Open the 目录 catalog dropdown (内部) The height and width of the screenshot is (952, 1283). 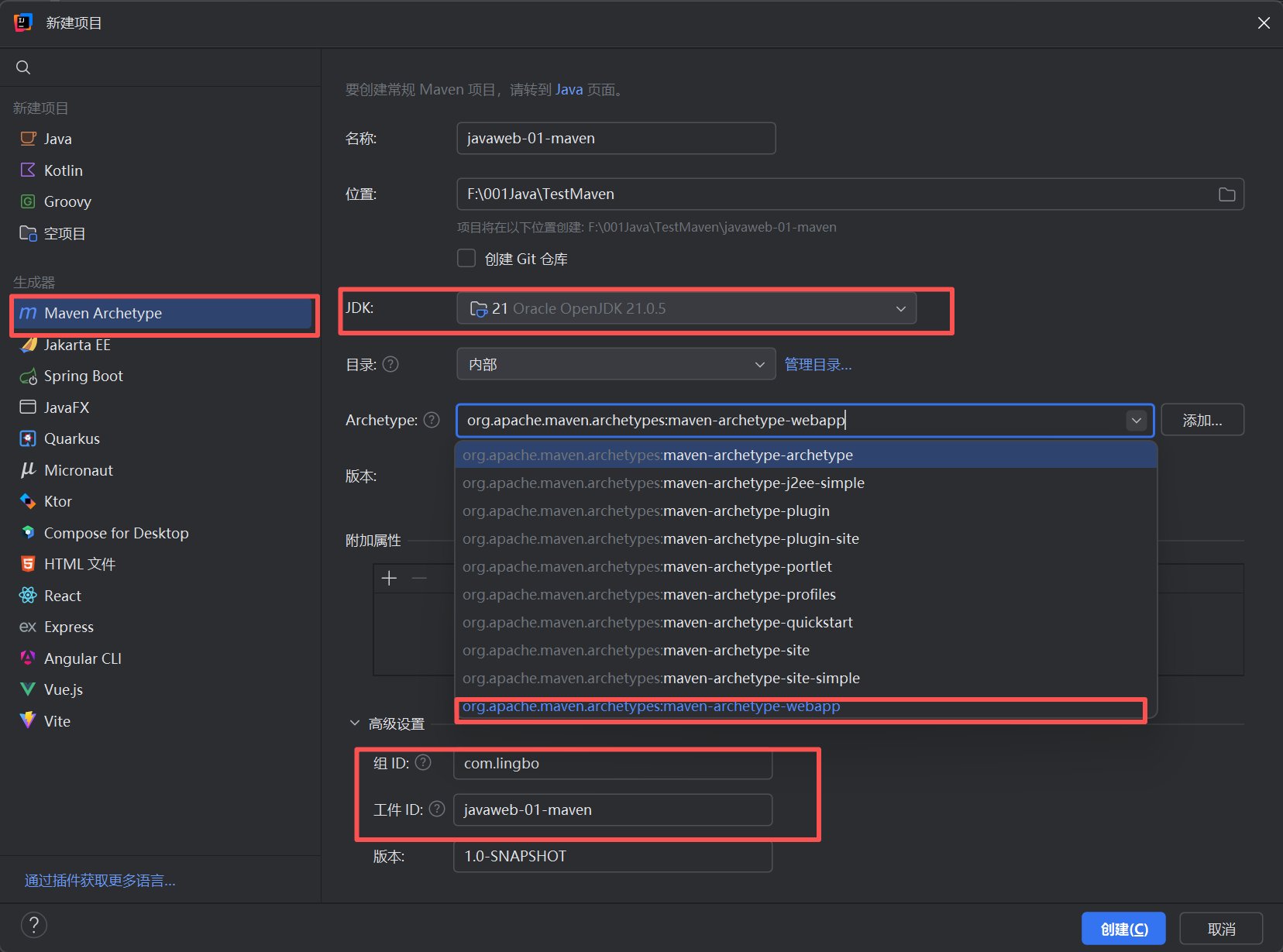616,364
